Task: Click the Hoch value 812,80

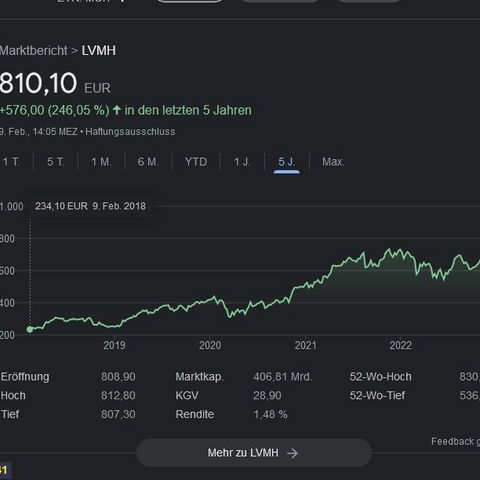Action: click(118, 396)
